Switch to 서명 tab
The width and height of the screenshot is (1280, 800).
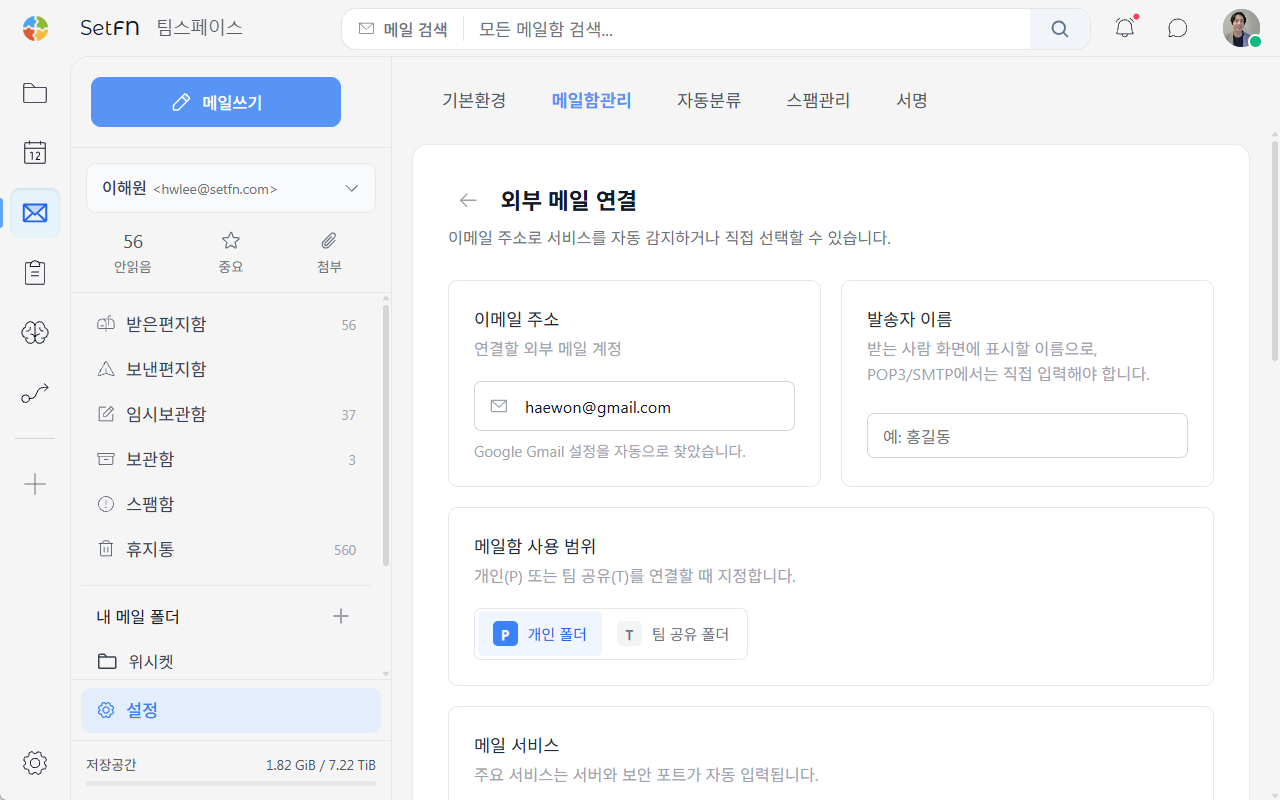[x=912, y=100]
